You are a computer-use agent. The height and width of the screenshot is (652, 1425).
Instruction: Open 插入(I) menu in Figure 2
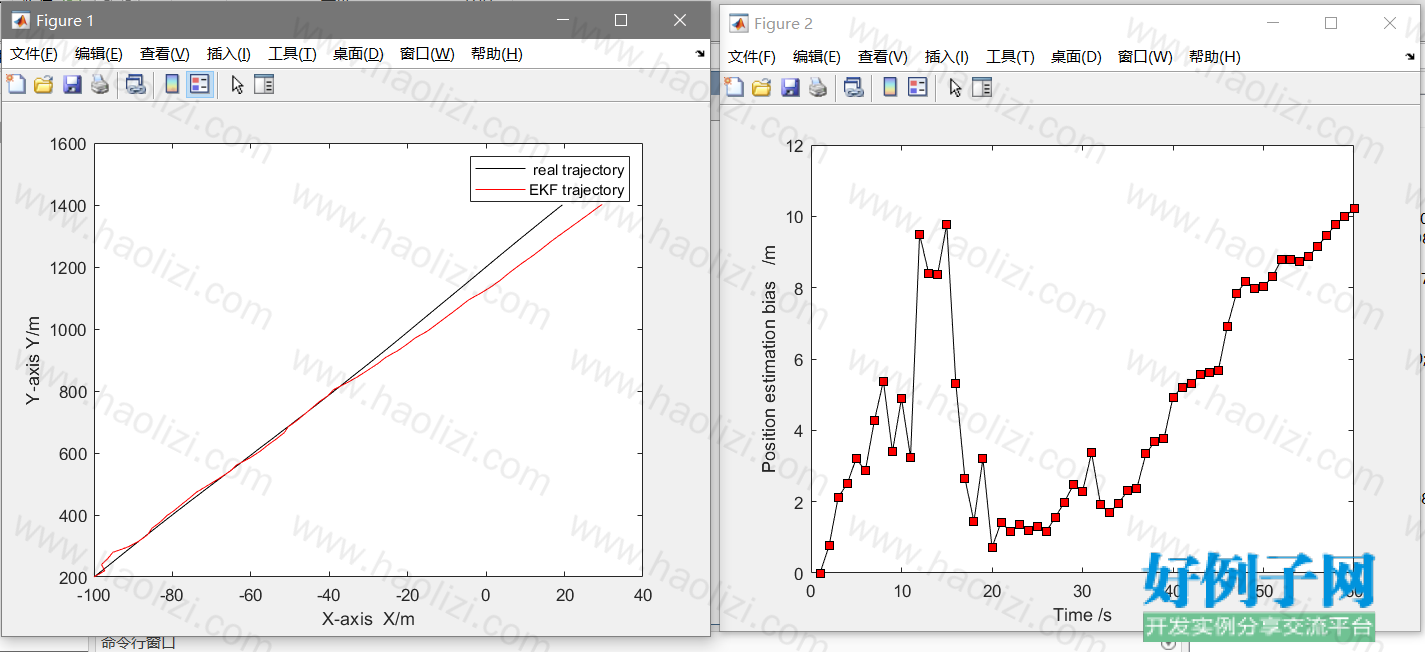coord(946,57)
